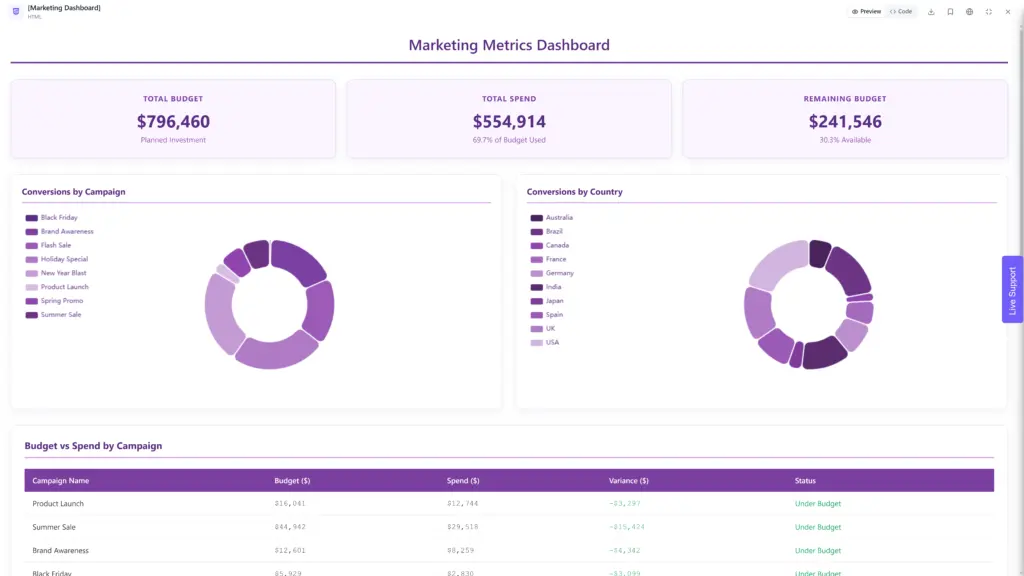Click the 69.7% of Budget Used text

(x=509, y=140)
